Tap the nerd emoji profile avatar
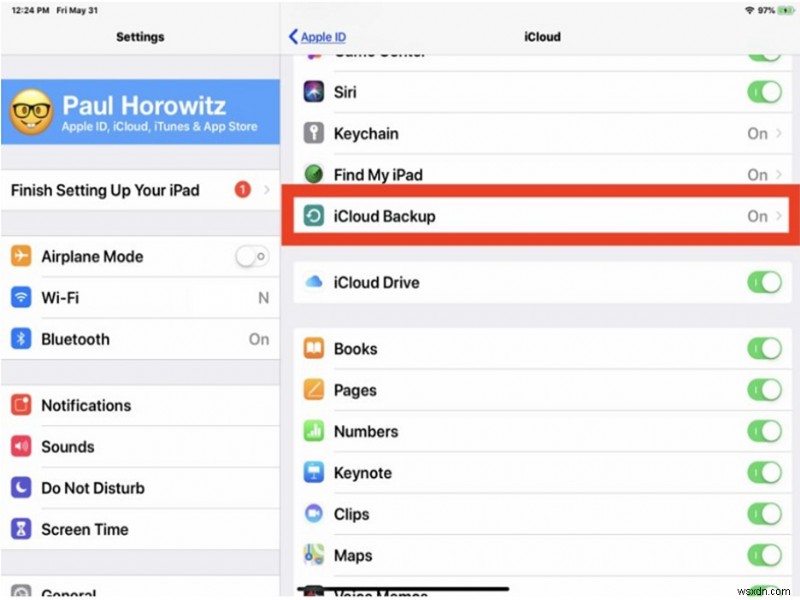 [32, 112]
